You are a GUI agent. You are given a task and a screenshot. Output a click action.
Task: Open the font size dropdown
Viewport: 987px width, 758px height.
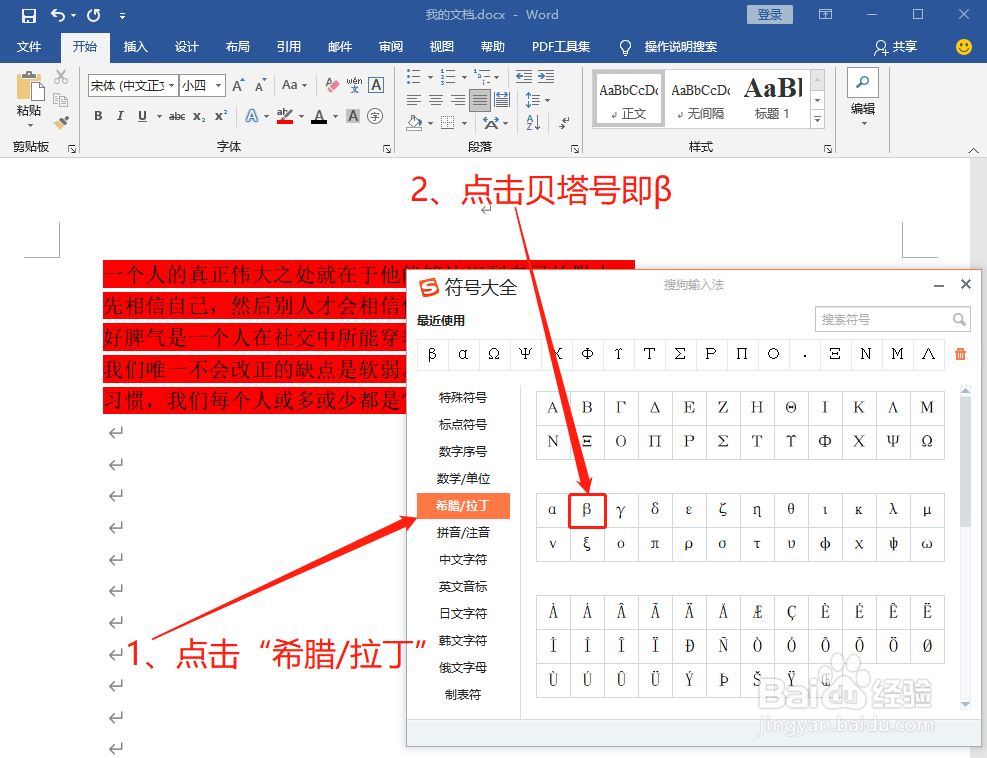pos(218,85)
